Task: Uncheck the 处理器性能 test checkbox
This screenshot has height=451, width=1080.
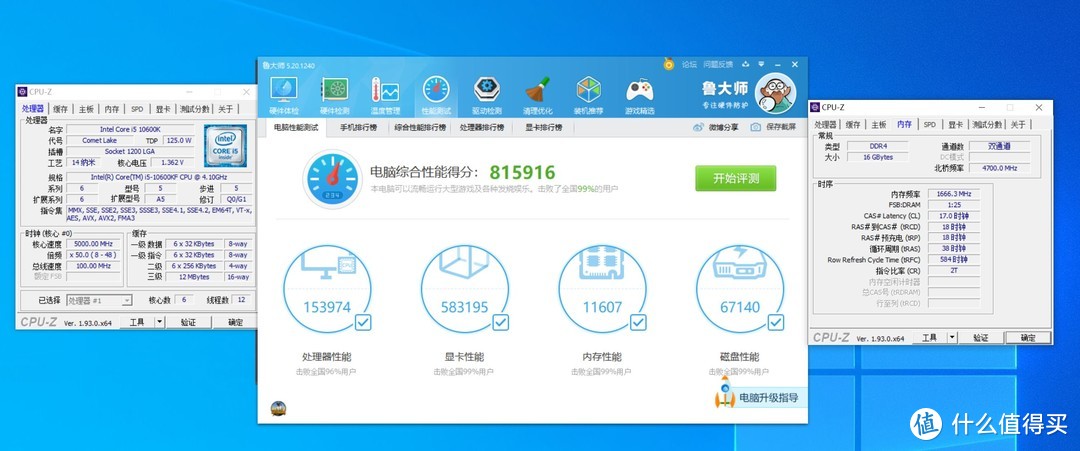Action: tap(363, 322)
